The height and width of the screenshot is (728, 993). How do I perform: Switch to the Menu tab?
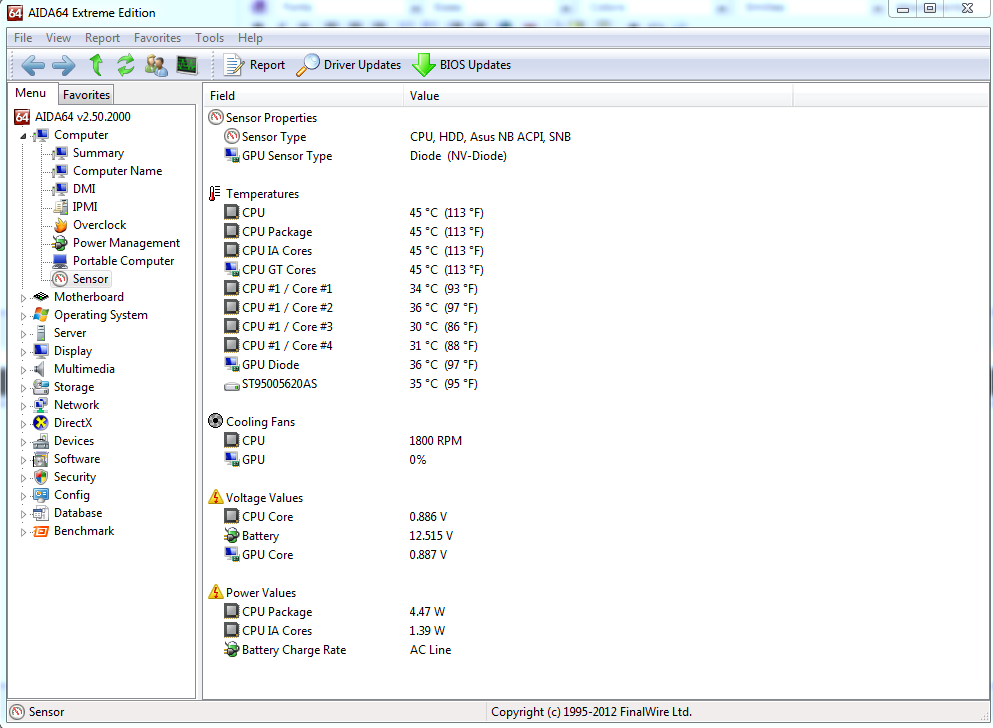31,93
